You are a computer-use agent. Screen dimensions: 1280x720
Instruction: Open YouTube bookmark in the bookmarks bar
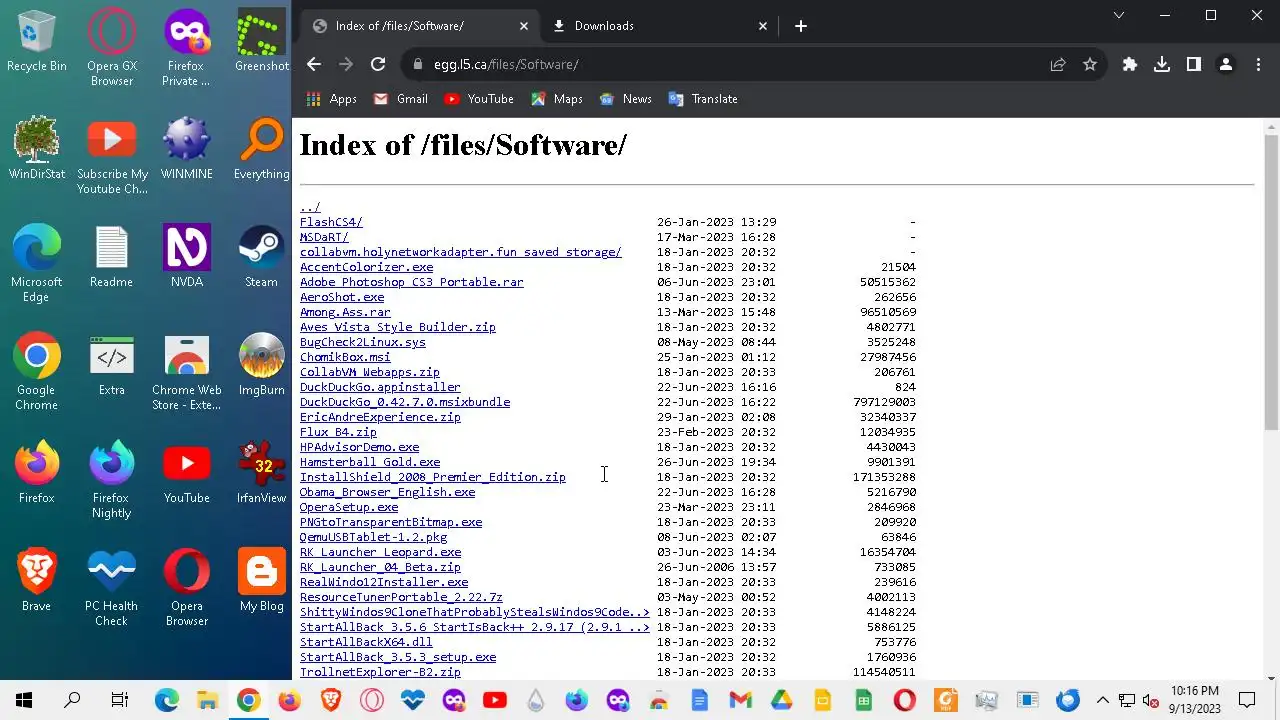(478, 99)
